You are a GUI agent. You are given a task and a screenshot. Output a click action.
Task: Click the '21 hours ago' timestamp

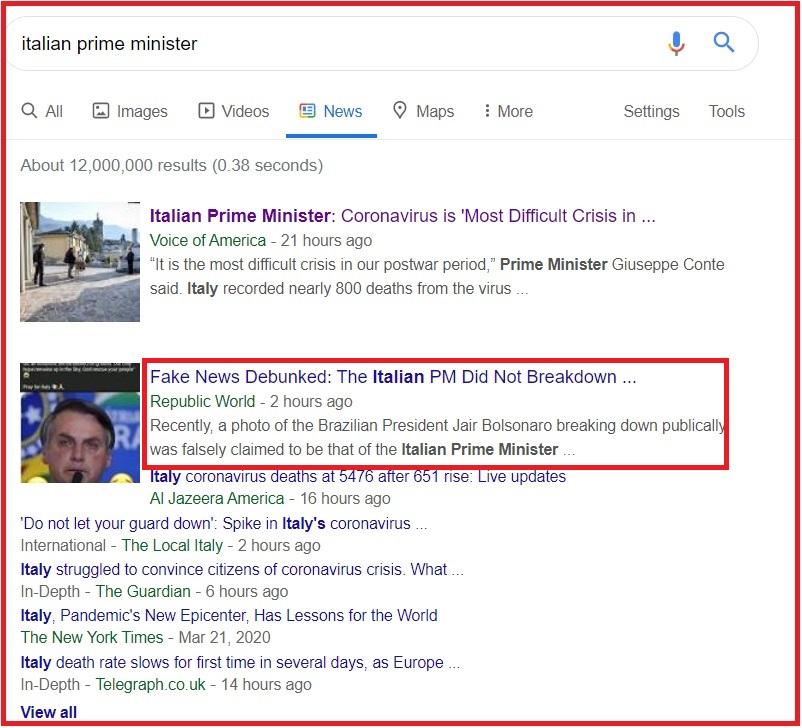coord(326,240)
